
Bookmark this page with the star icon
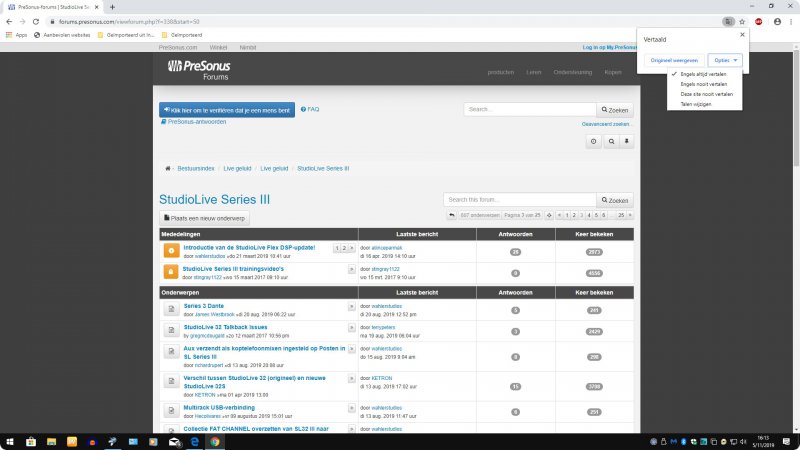(x=742, y=21)
